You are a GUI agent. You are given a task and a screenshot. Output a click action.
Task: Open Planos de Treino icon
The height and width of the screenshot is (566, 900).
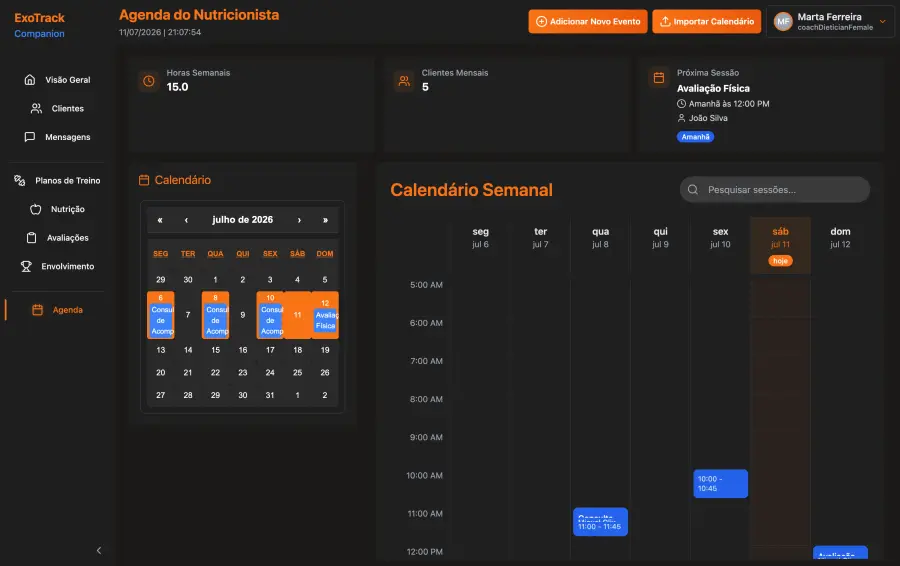(20, 180)
